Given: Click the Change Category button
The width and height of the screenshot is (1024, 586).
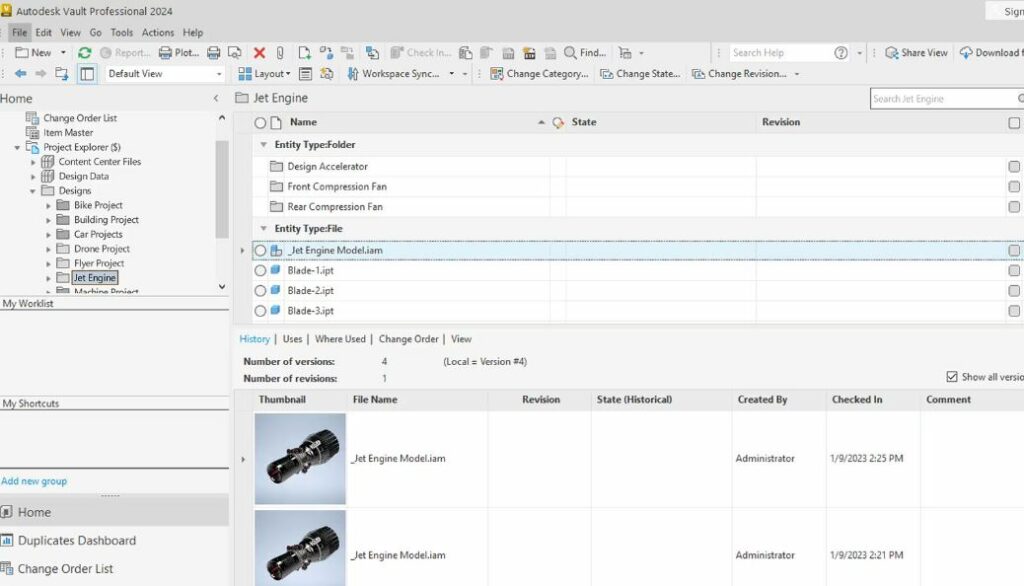Looking at the screenshot, I should [x=539, y=74].
